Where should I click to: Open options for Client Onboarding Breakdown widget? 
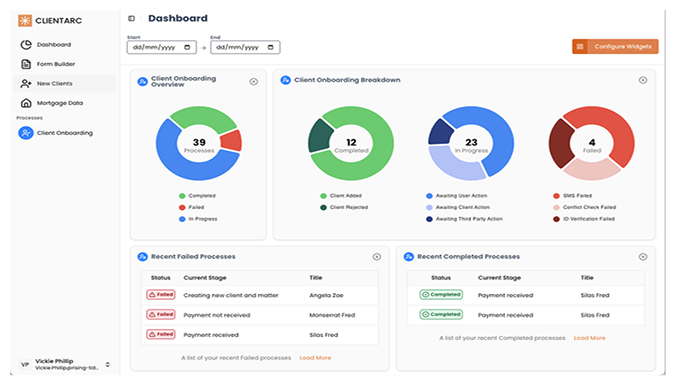click(643, 80)
